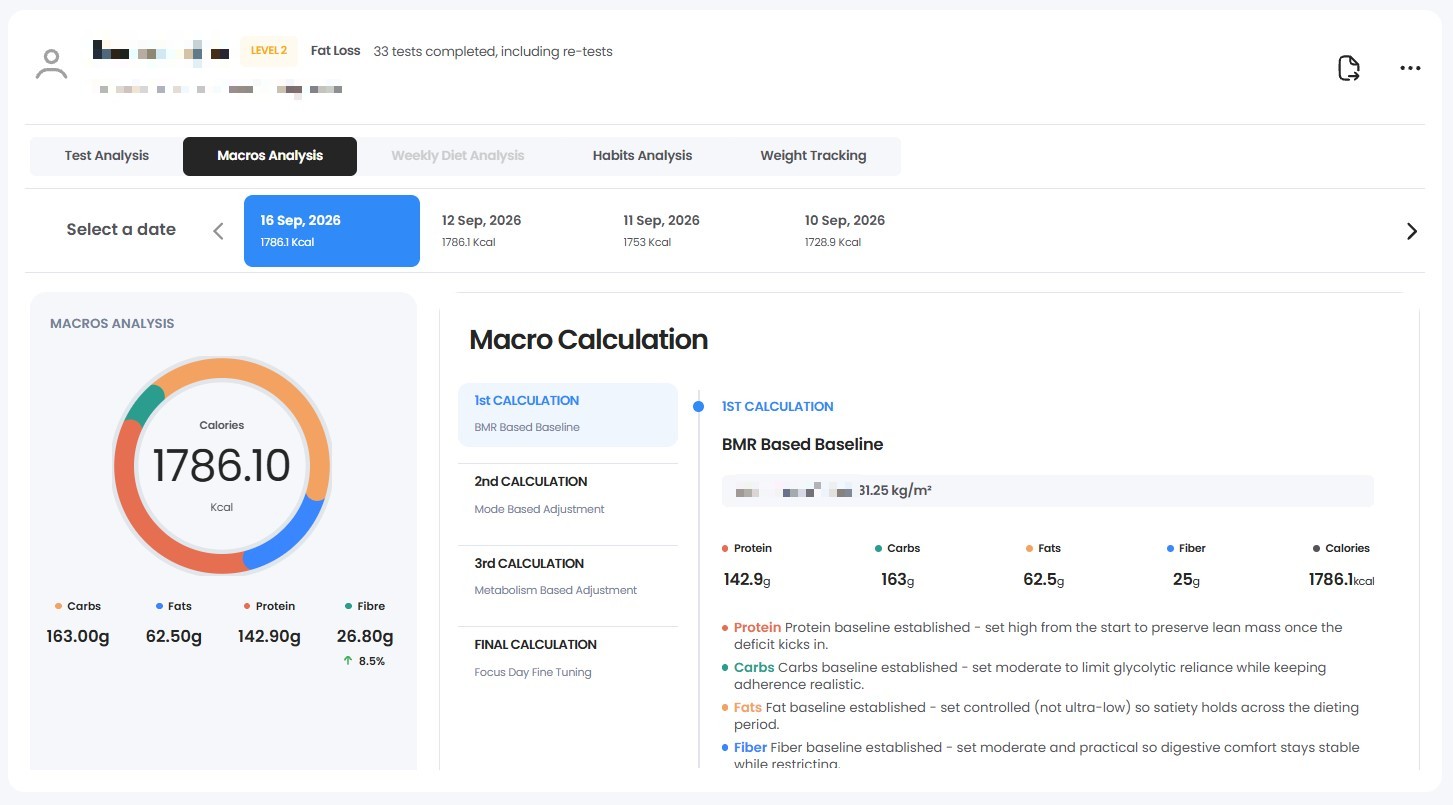Click the 142.9g Protein baseline value
Viewport: 1453px width, 805px height.
coord(747,580)
